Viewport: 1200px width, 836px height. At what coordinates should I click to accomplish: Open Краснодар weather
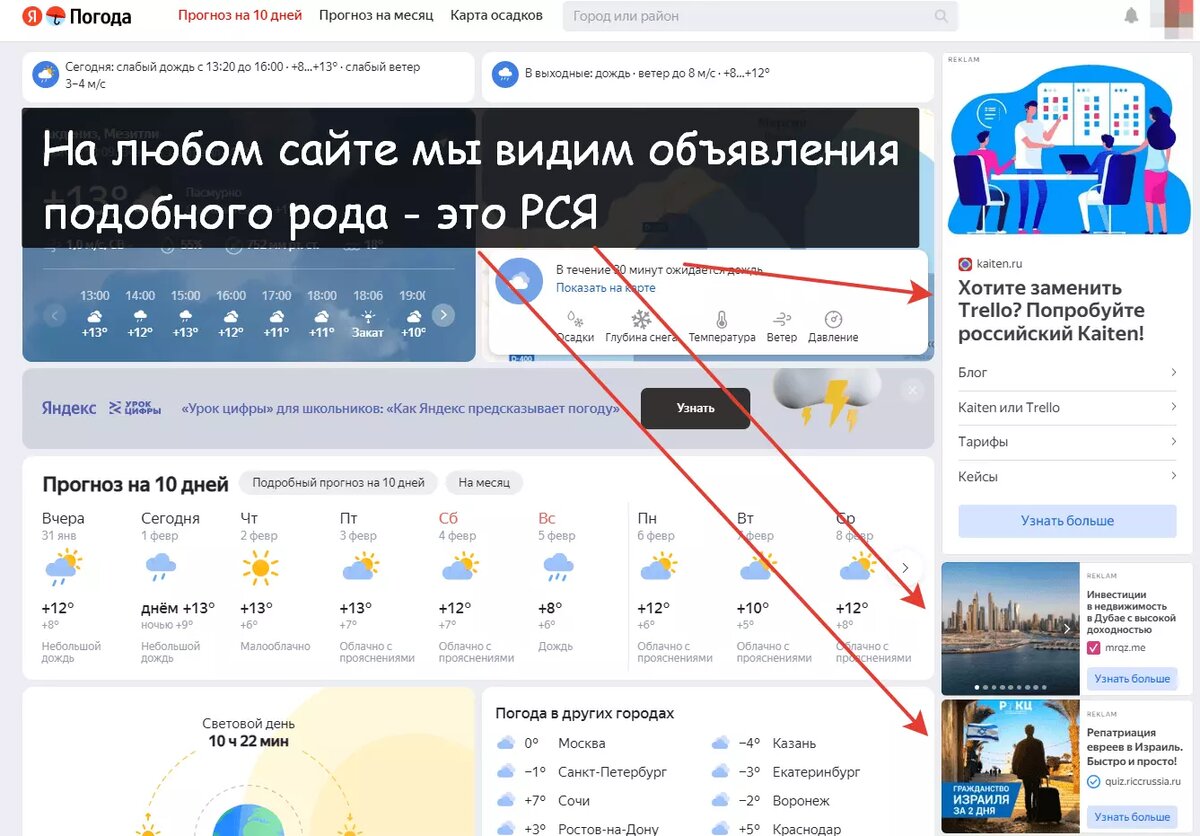806,829
